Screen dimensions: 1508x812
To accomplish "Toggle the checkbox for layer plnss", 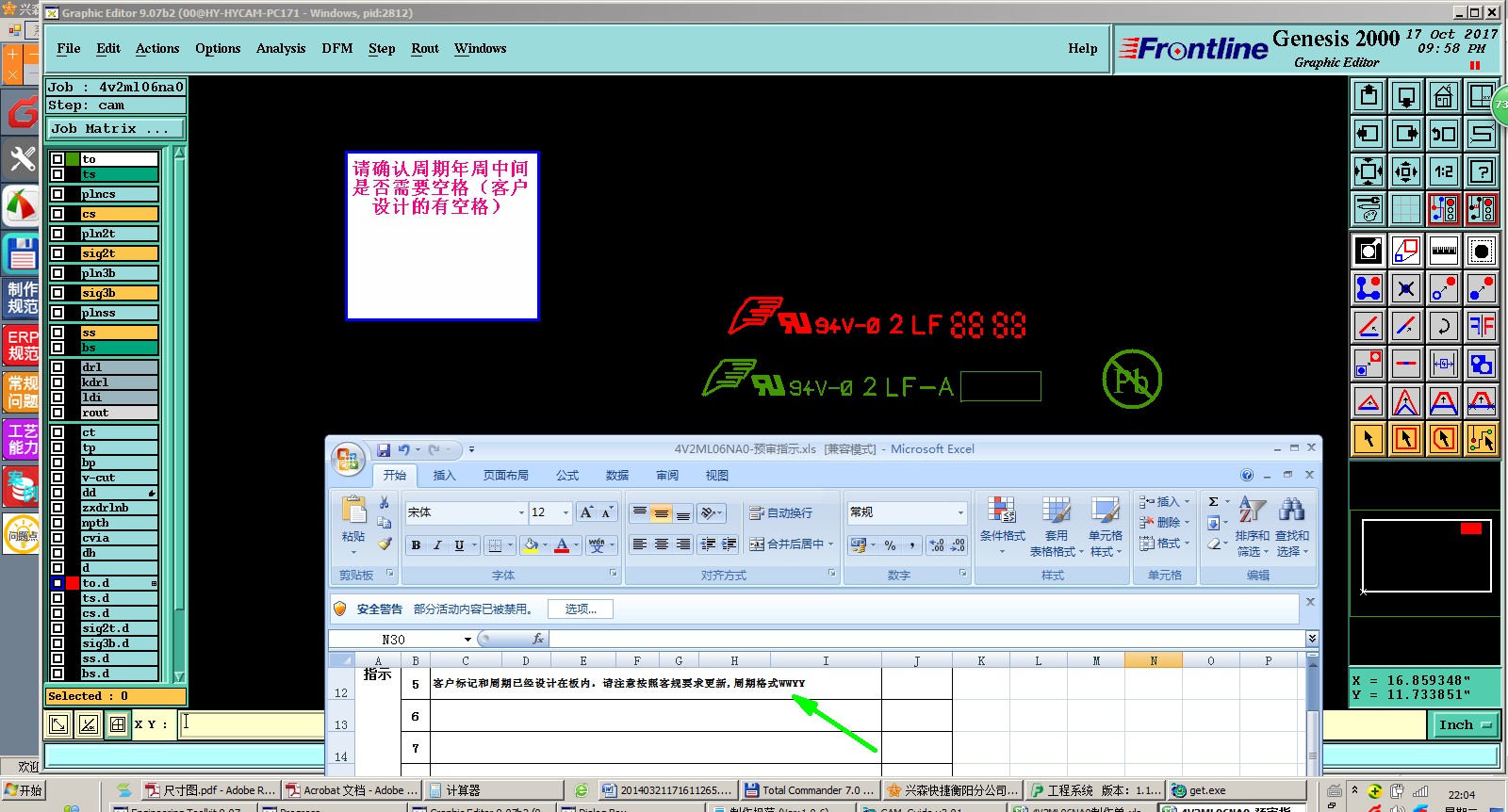I will [57, 313].
